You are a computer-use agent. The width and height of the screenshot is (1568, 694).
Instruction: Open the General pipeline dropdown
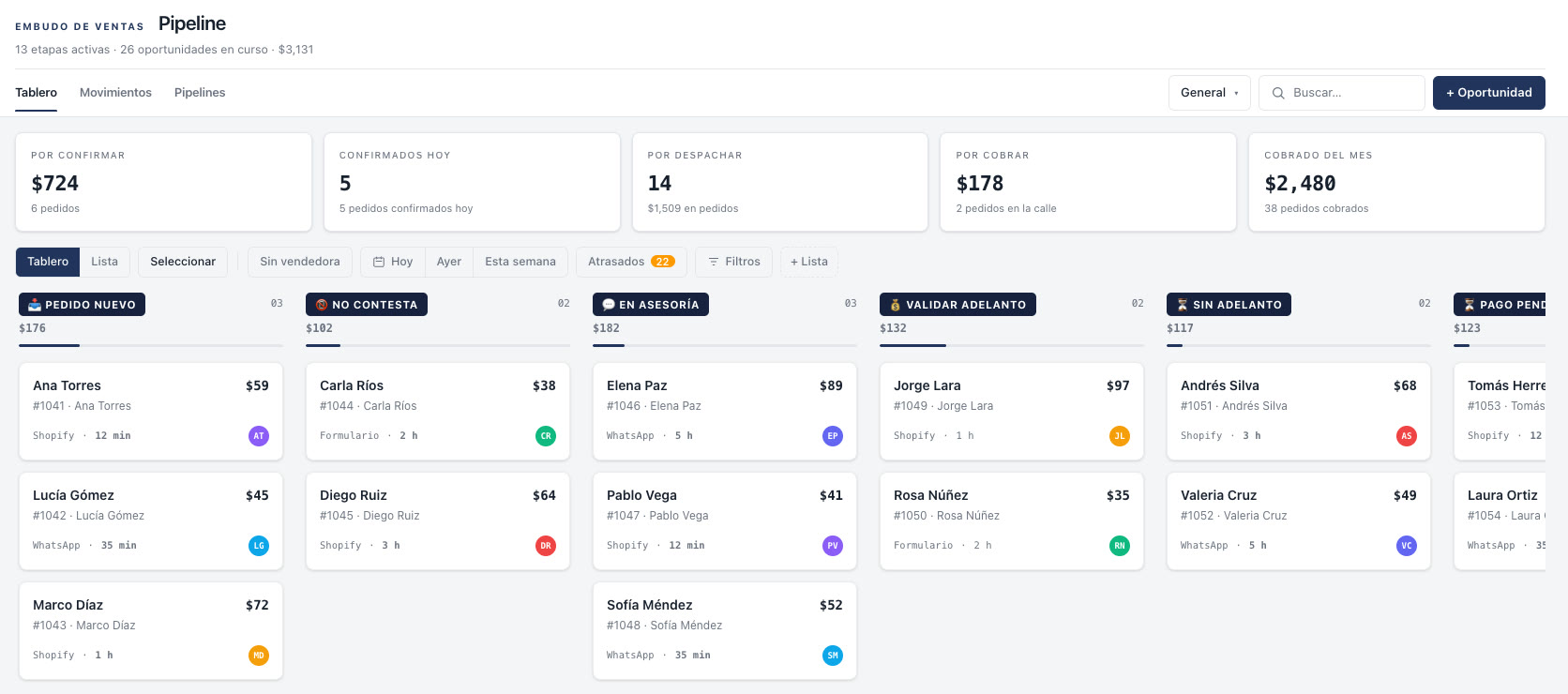point(1210,93)
